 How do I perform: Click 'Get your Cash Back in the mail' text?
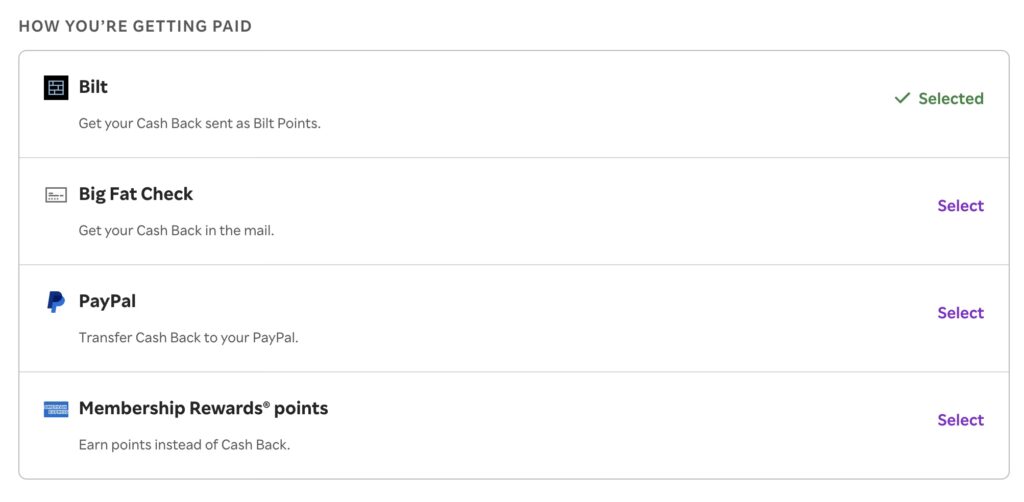coord(176,231)
